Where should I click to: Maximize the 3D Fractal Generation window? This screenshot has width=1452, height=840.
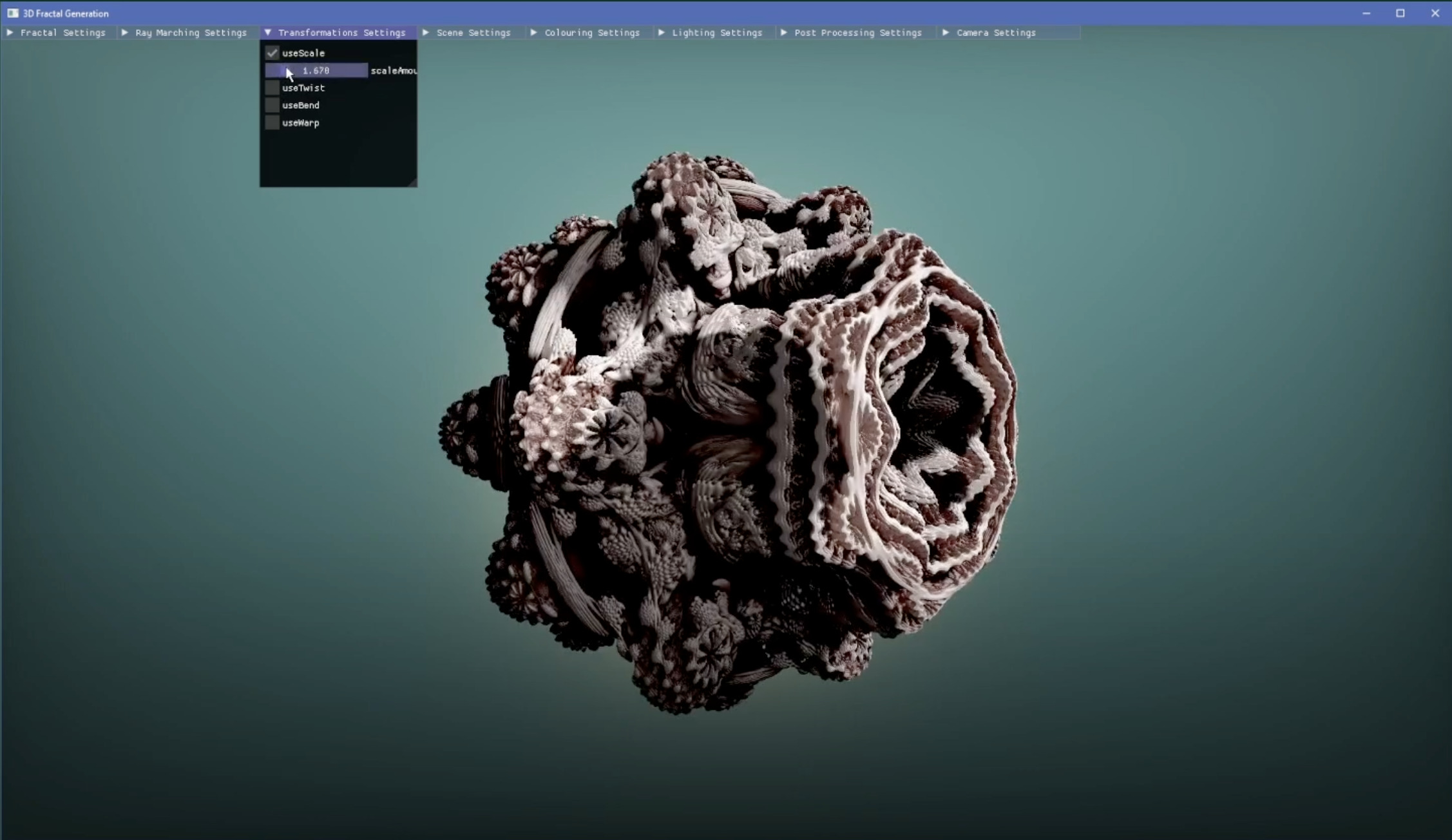point(1400,13)
